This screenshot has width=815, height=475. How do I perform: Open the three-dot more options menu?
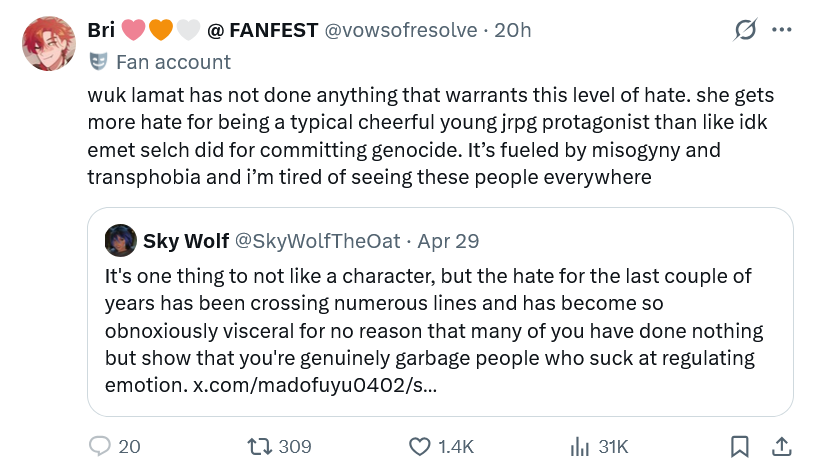point(782,30)
